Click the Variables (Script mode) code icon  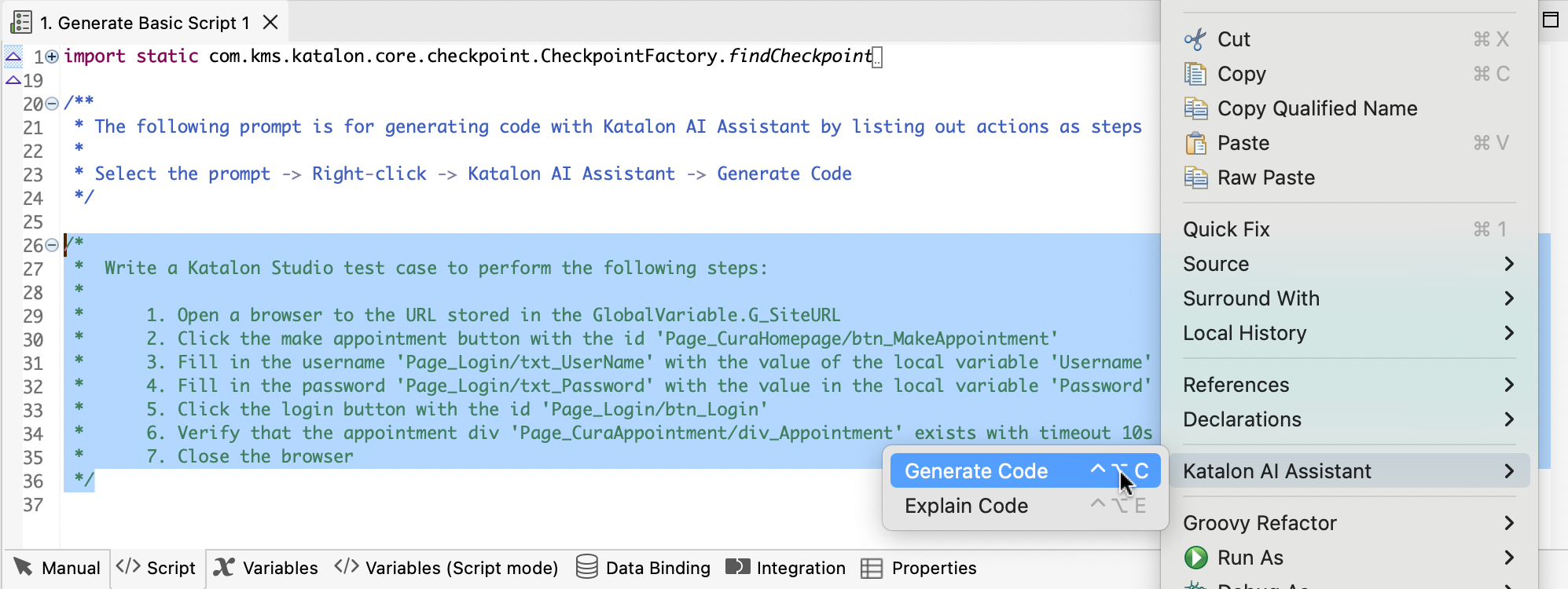pyautogui.click(x=347, y=566)
